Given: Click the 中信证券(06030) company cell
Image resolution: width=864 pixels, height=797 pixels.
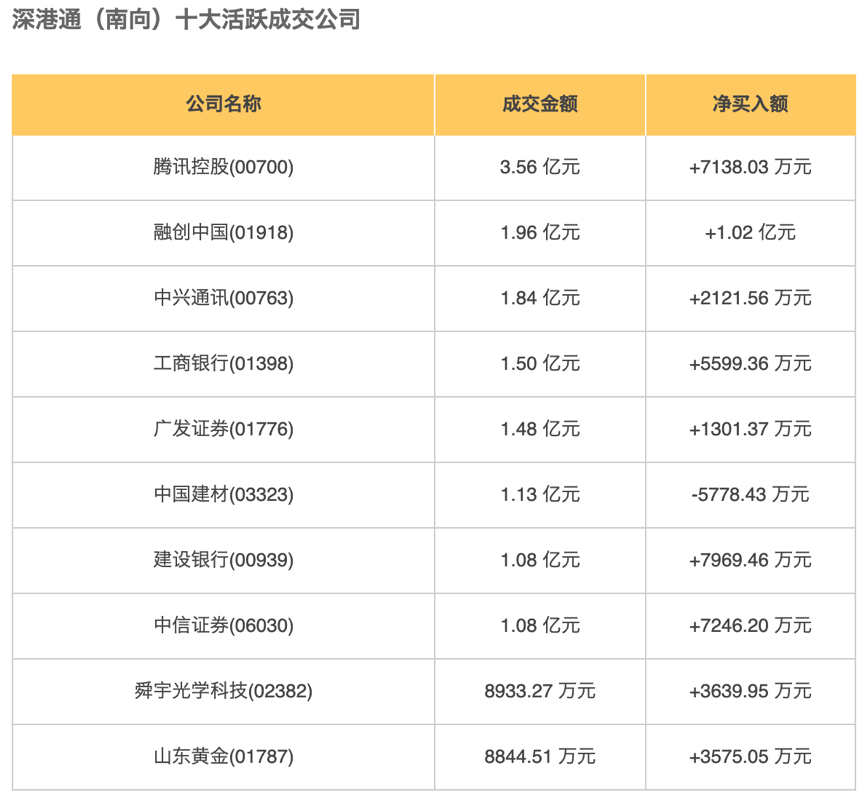Looking at the screenshot, I should (x=223, y=625).
